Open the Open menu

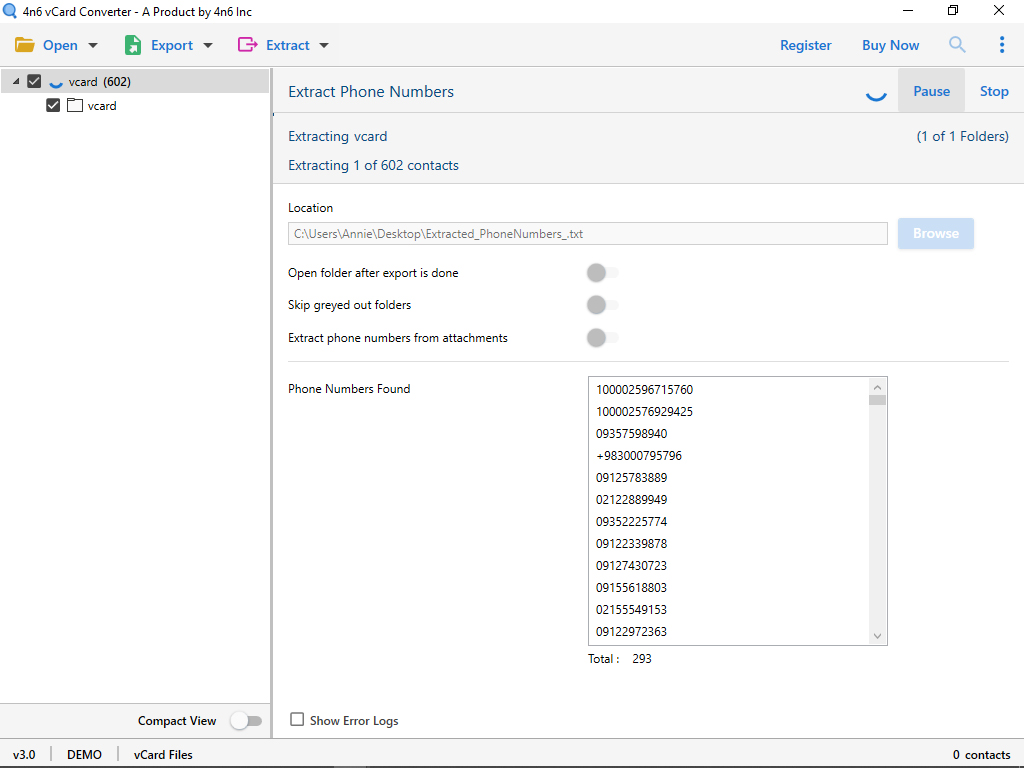[x=60, y=45]
